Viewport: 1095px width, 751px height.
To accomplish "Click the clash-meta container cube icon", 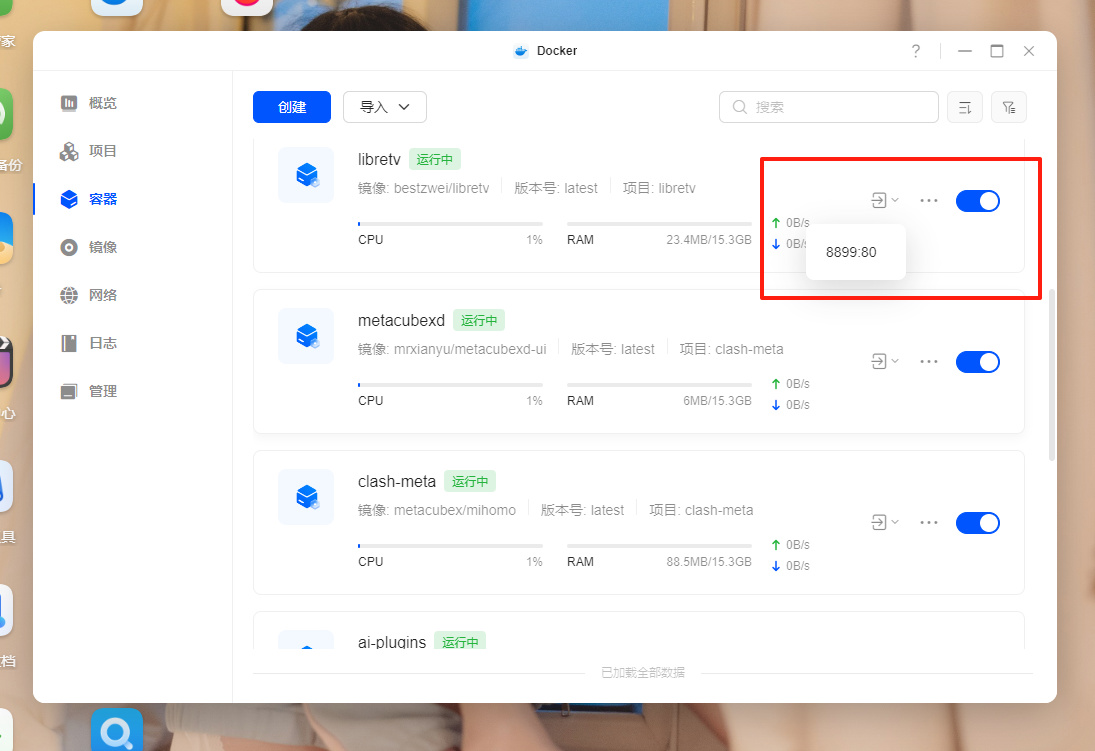I will 307,497.
